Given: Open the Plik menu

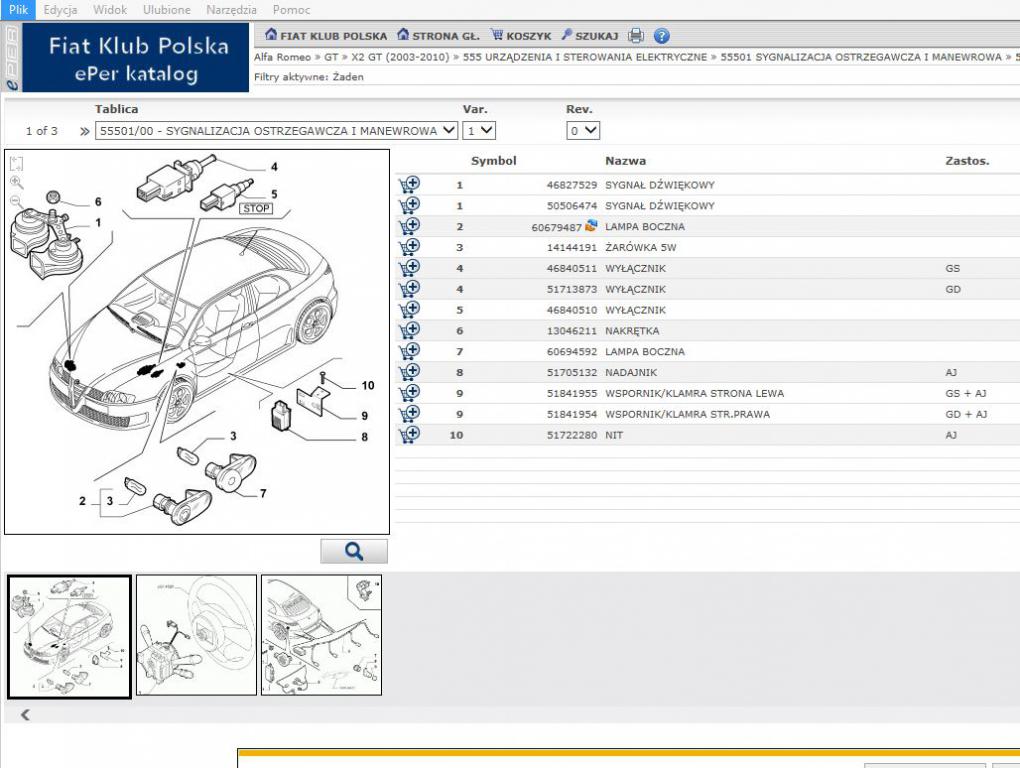Looking at the screenshot, I should [18, 10].
